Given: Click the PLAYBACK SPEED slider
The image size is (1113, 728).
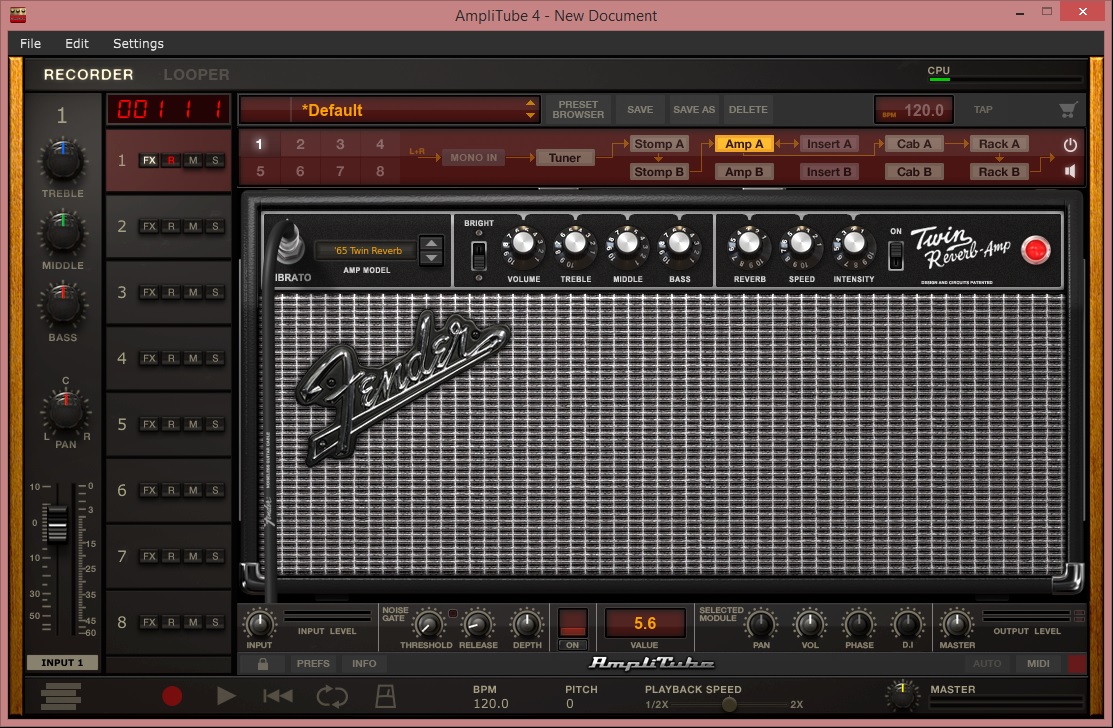Looking at the screenshot, I should pos(729,705).
